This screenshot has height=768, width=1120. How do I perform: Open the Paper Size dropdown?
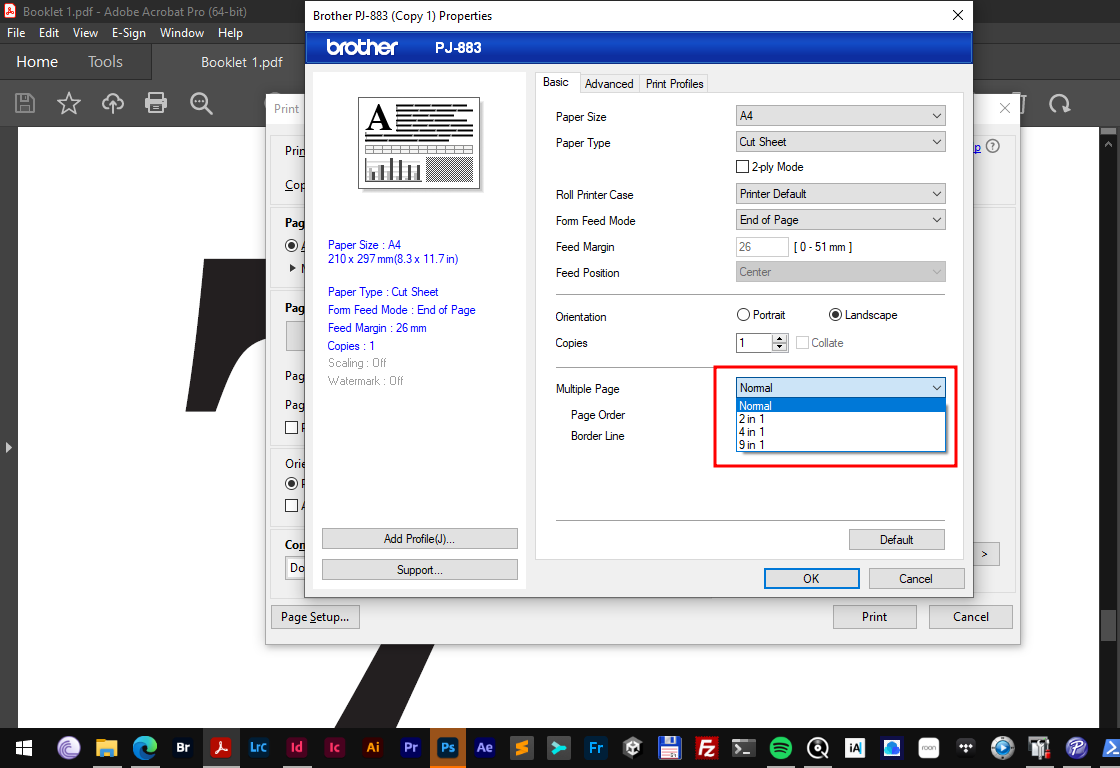click(840, 115)
